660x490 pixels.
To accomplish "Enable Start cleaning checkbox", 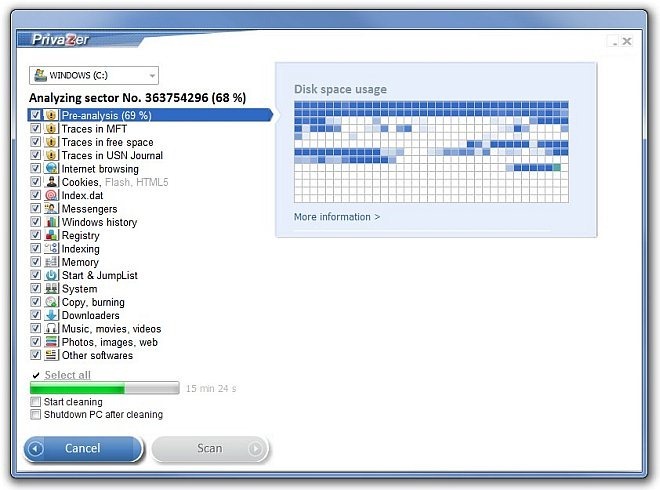I will click(36, 402).
